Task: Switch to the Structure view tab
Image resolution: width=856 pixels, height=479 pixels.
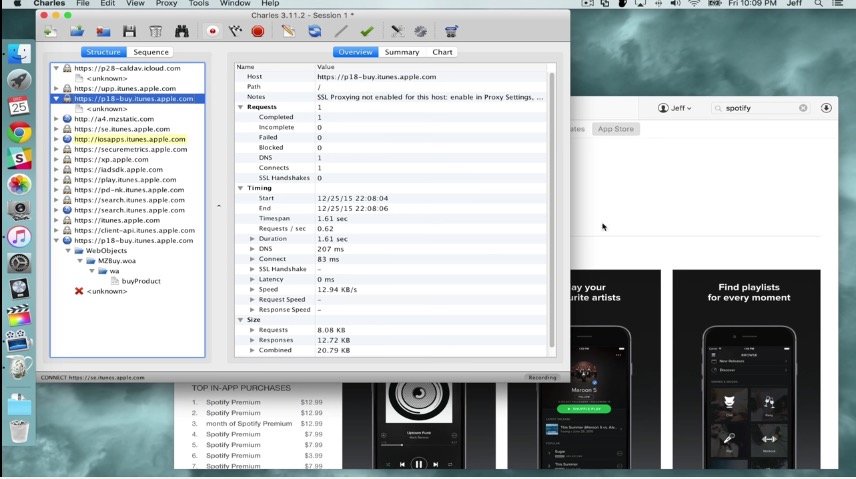Action: [103, 52]
